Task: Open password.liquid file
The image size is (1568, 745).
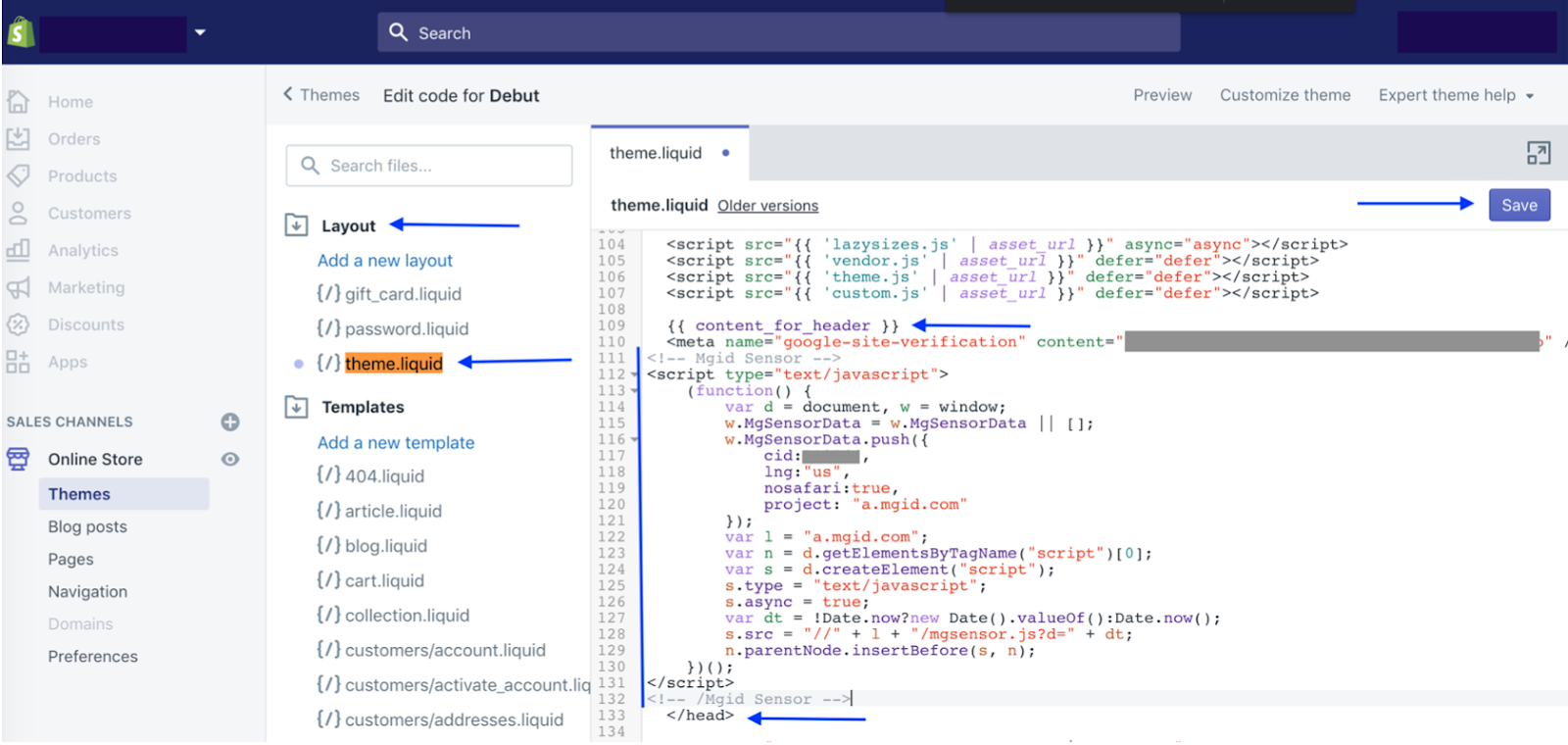Action: point(407,329)
